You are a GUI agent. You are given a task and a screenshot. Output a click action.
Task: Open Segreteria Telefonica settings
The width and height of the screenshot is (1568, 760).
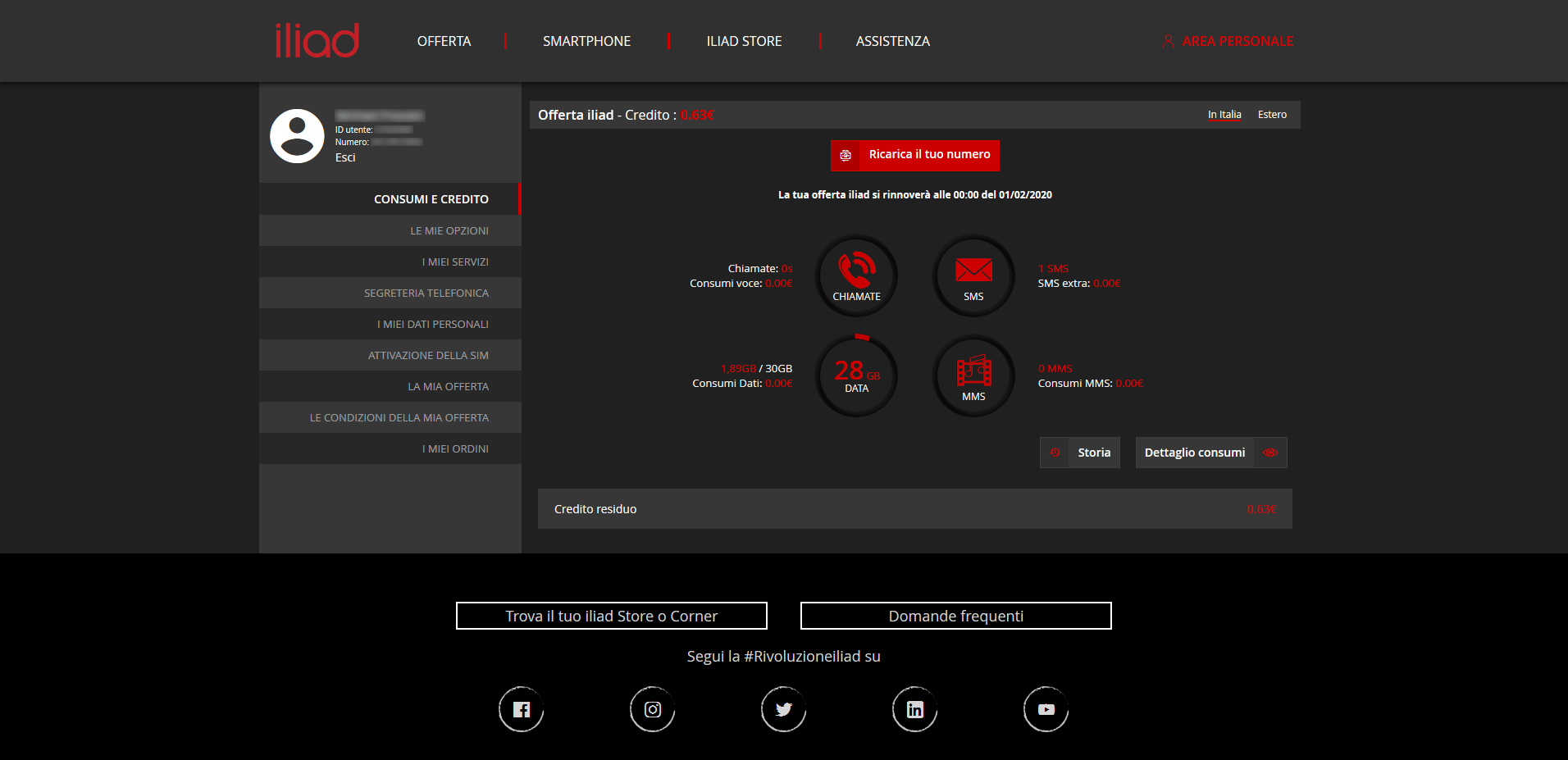click(x=390, y=293)
